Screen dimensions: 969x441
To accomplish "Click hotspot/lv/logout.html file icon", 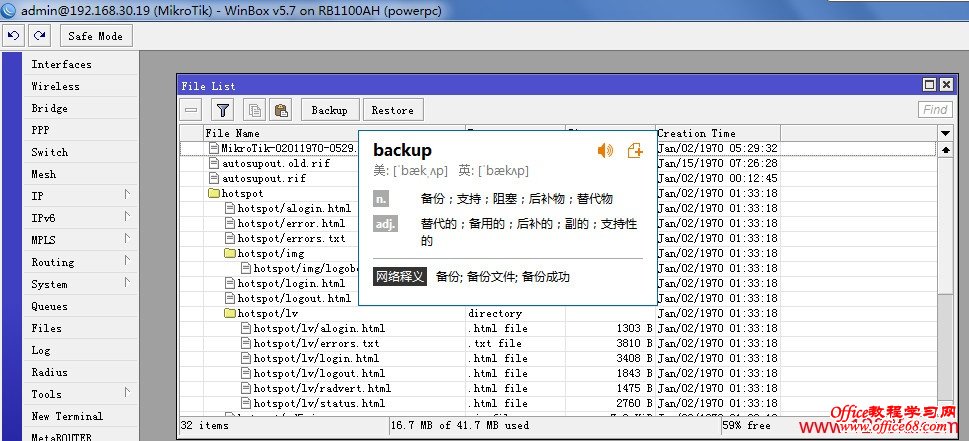I will 246,373.
